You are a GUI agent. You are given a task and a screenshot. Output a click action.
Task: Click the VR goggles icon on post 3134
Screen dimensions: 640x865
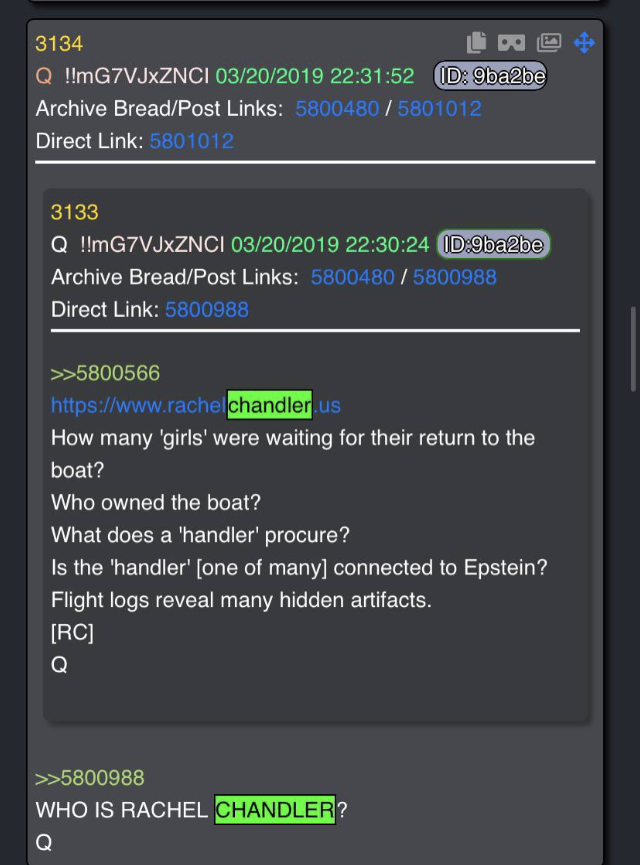coord(511,43)
